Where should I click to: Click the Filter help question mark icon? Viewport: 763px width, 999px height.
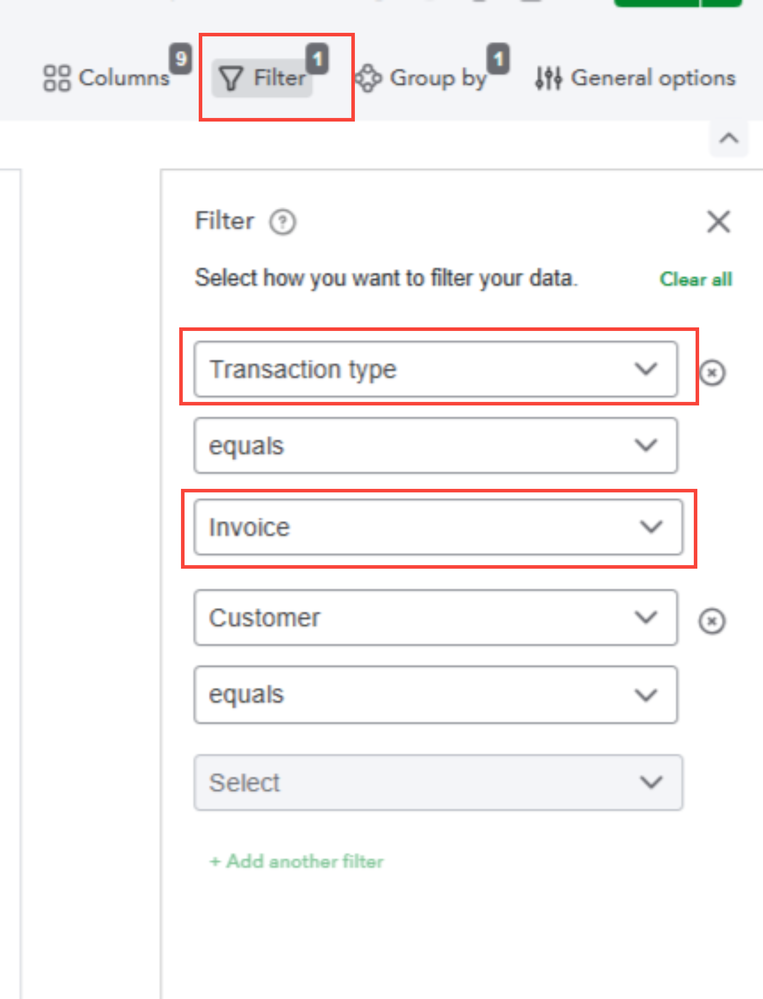click(x=283, y=222)
